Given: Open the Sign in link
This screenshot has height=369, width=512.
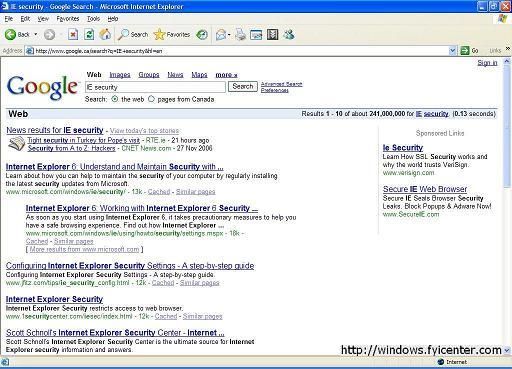Looking at the screenshot, I should (x=487, y=63).
